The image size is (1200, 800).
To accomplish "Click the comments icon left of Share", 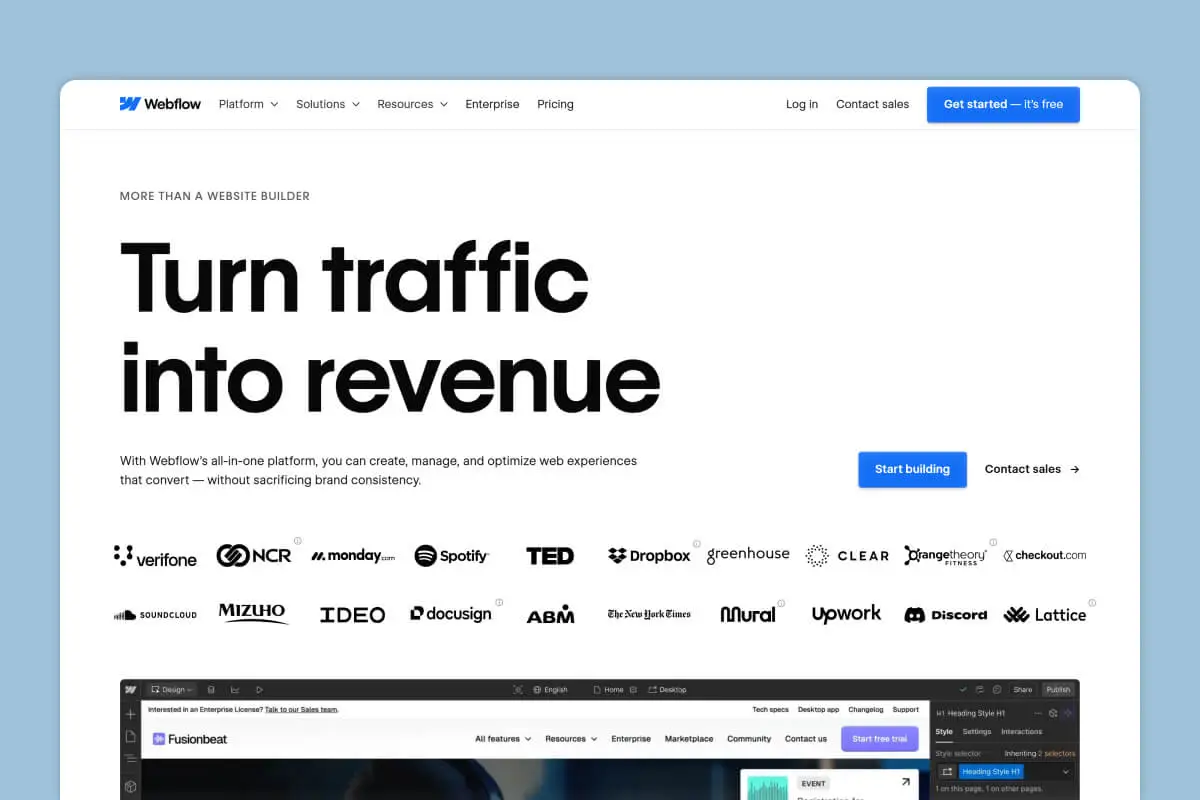I will [997, 690].
